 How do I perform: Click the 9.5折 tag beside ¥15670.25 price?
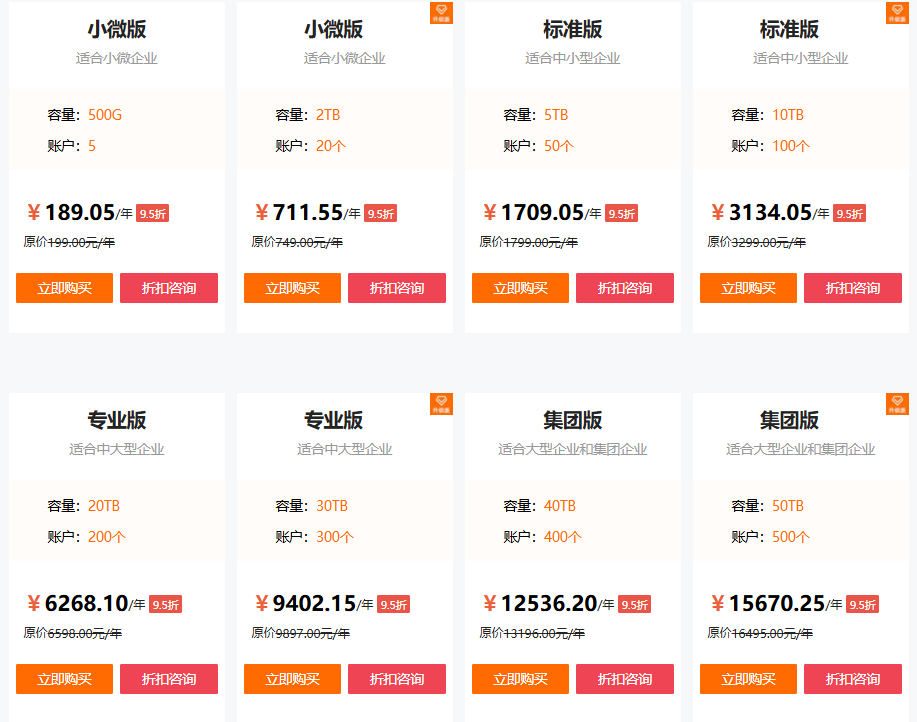click(x=862, y=604)
